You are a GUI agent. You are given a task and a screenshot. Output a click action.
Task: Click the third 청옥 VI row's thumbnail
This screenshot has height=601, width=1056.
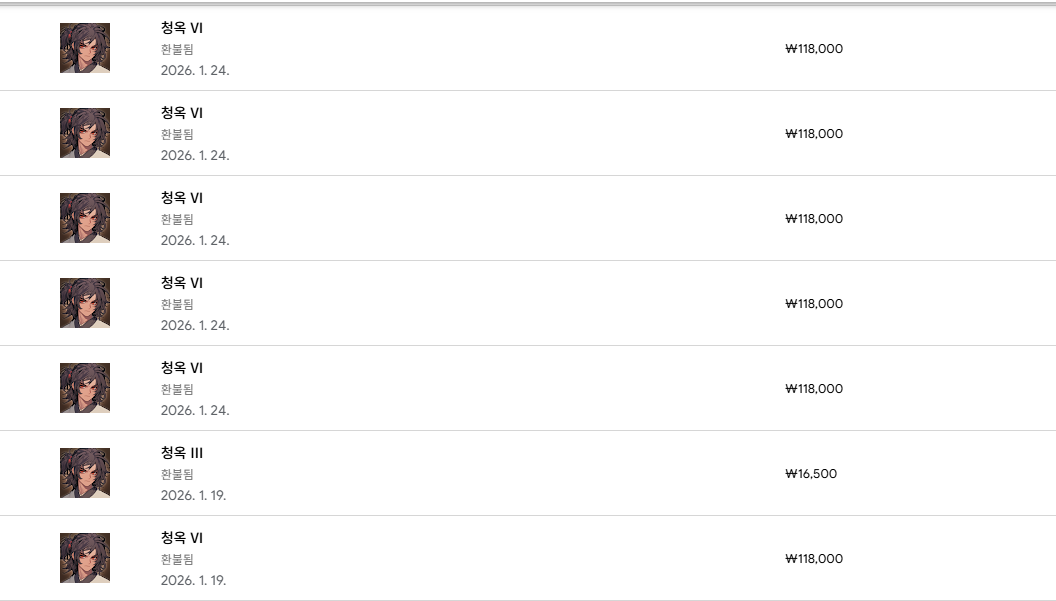click(85, 218)
